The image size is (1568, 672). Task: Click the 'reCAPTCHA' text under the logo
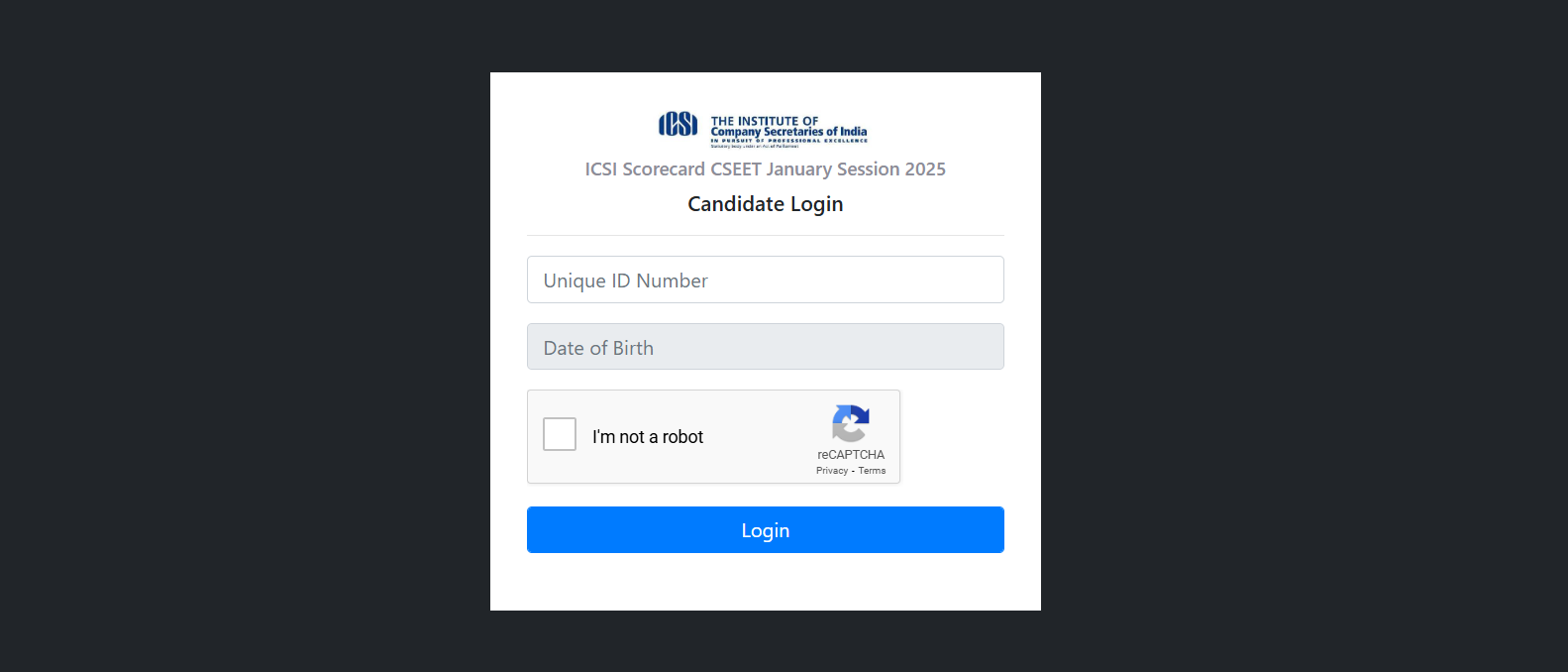(851, 455)
